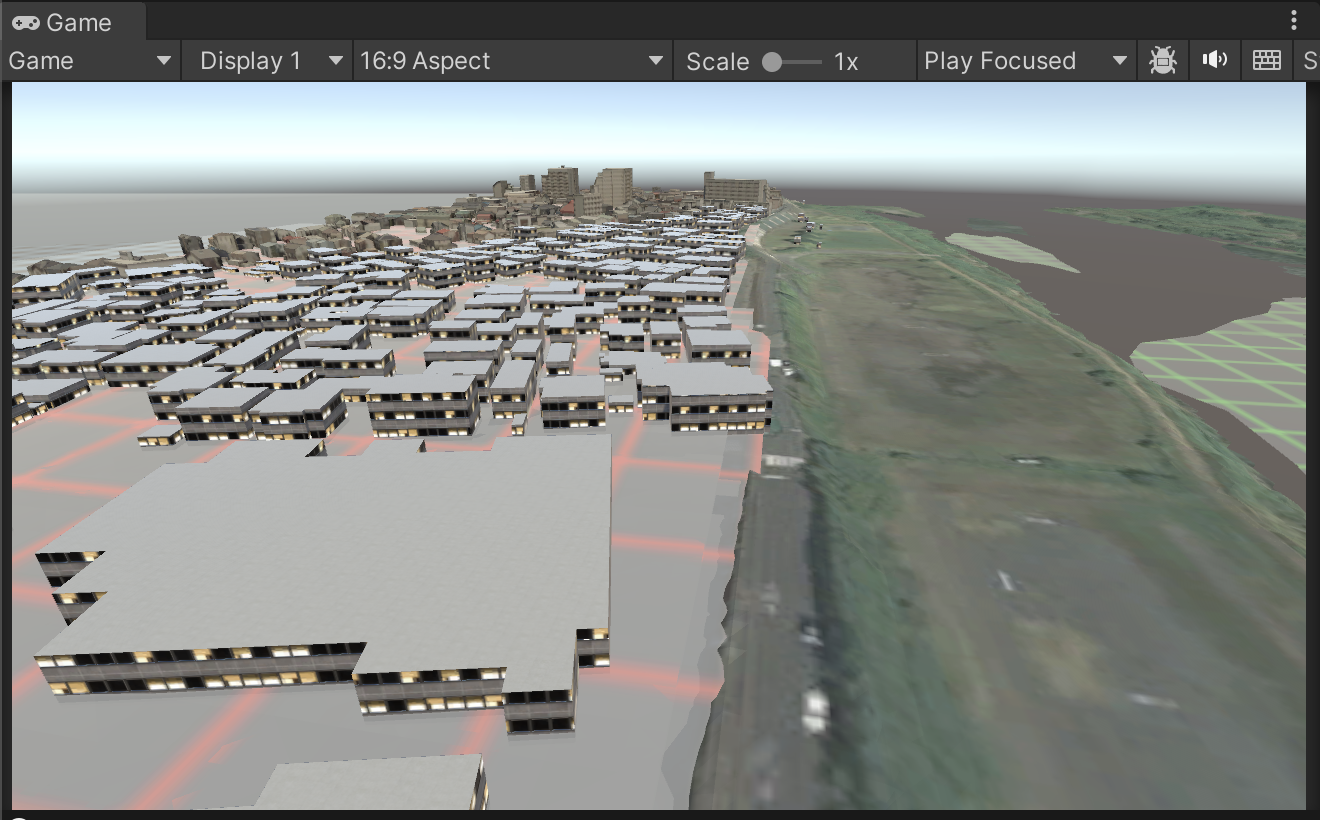Click the tall buildings cluster on horizon
The width and height of the screenshot is (1320, 820).
coord(600,186)
